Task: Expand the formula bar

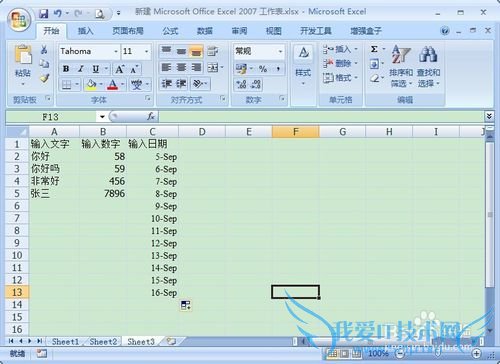Action: [x=489, y=116]
